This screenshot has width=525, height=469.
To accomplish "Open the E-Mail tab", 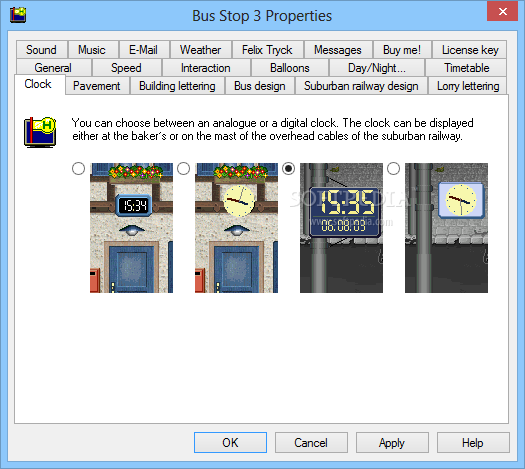I will 144,50.
